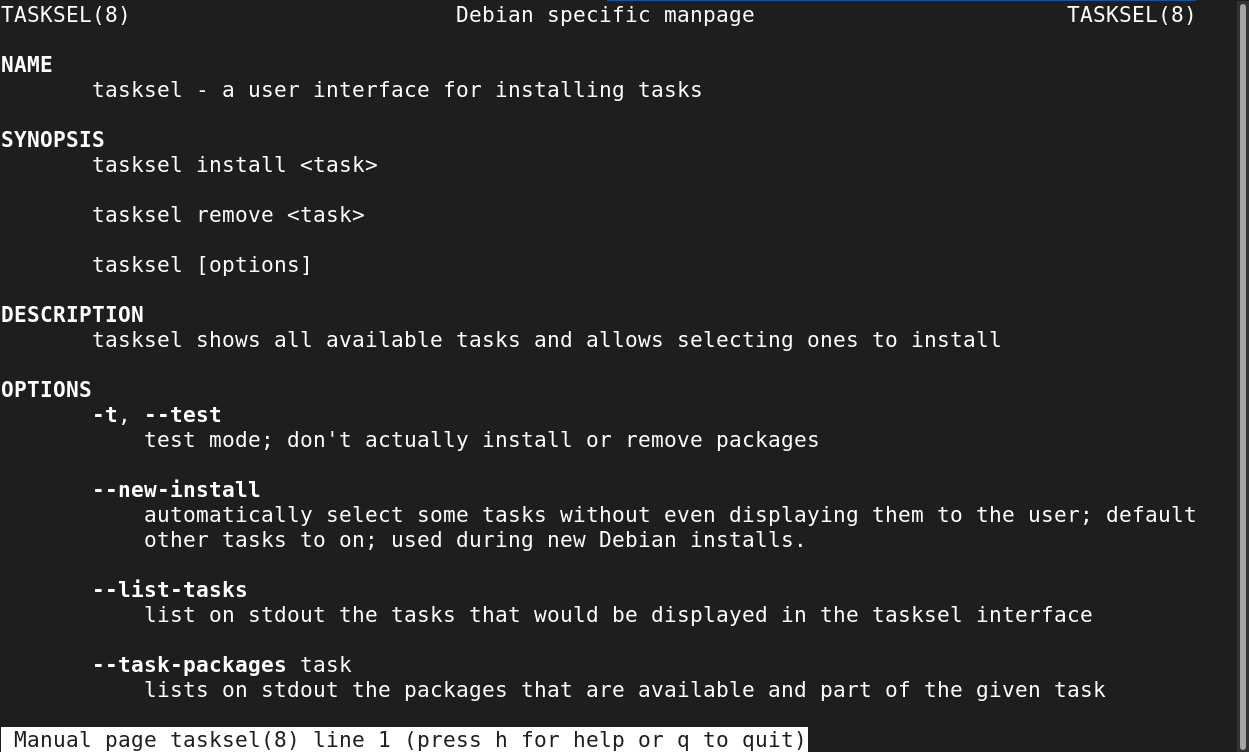
Task: Click the --new-install option
Action: click(176, 490)
